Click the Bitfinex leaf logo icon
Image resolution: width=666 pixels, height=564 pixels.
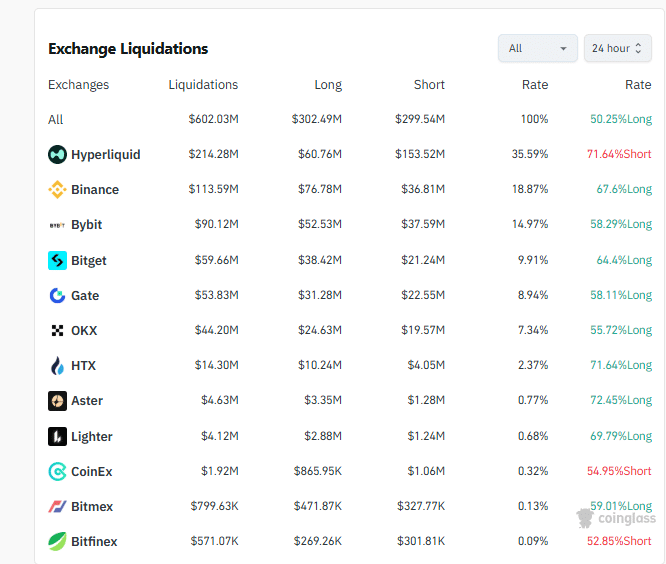tap(57, 541)
